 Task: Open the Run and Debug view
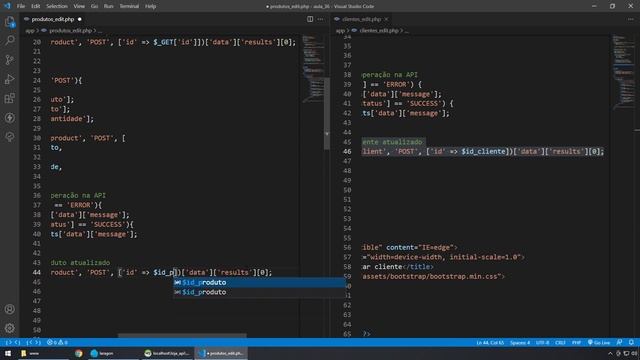click(10, 79)
